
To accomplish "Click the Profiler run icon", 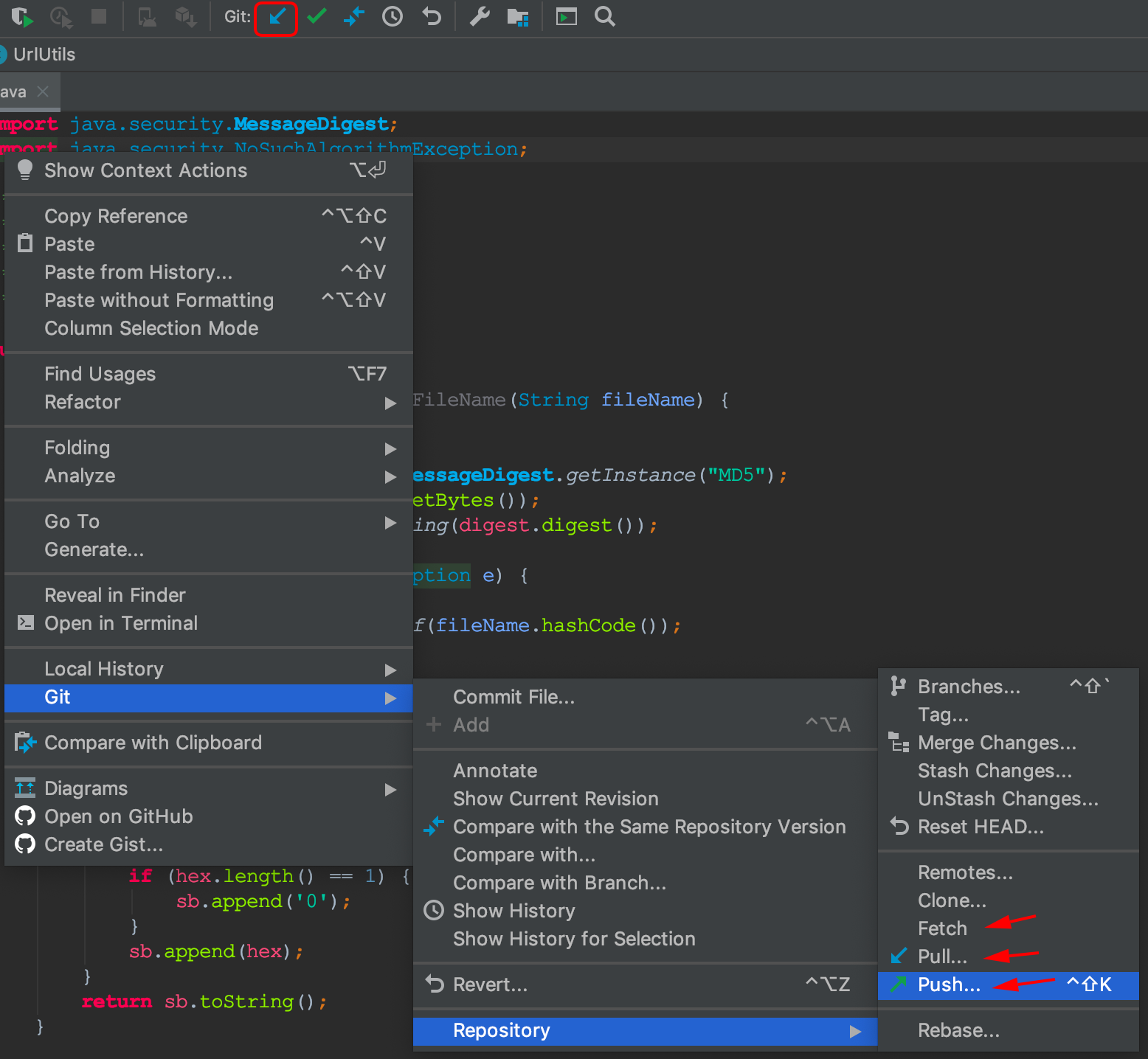I will [x=60, y=16].
